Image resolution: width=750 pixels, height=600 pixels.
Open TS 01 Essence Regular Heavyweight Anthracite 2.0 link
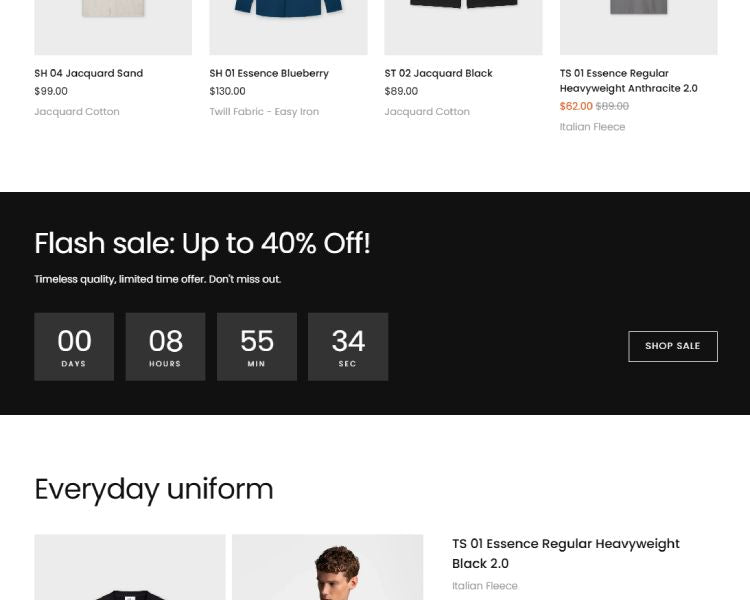pos(628,81)
